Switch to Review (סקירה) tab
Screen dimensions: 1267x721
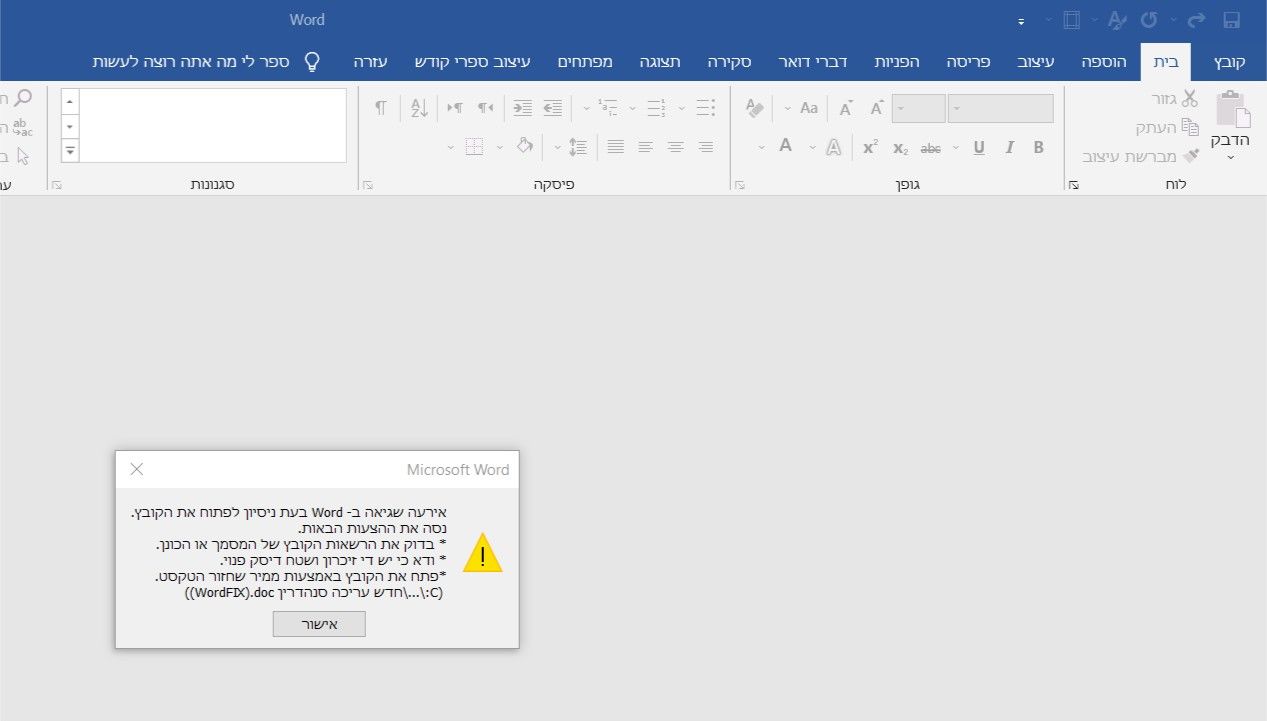coord(730,61)
